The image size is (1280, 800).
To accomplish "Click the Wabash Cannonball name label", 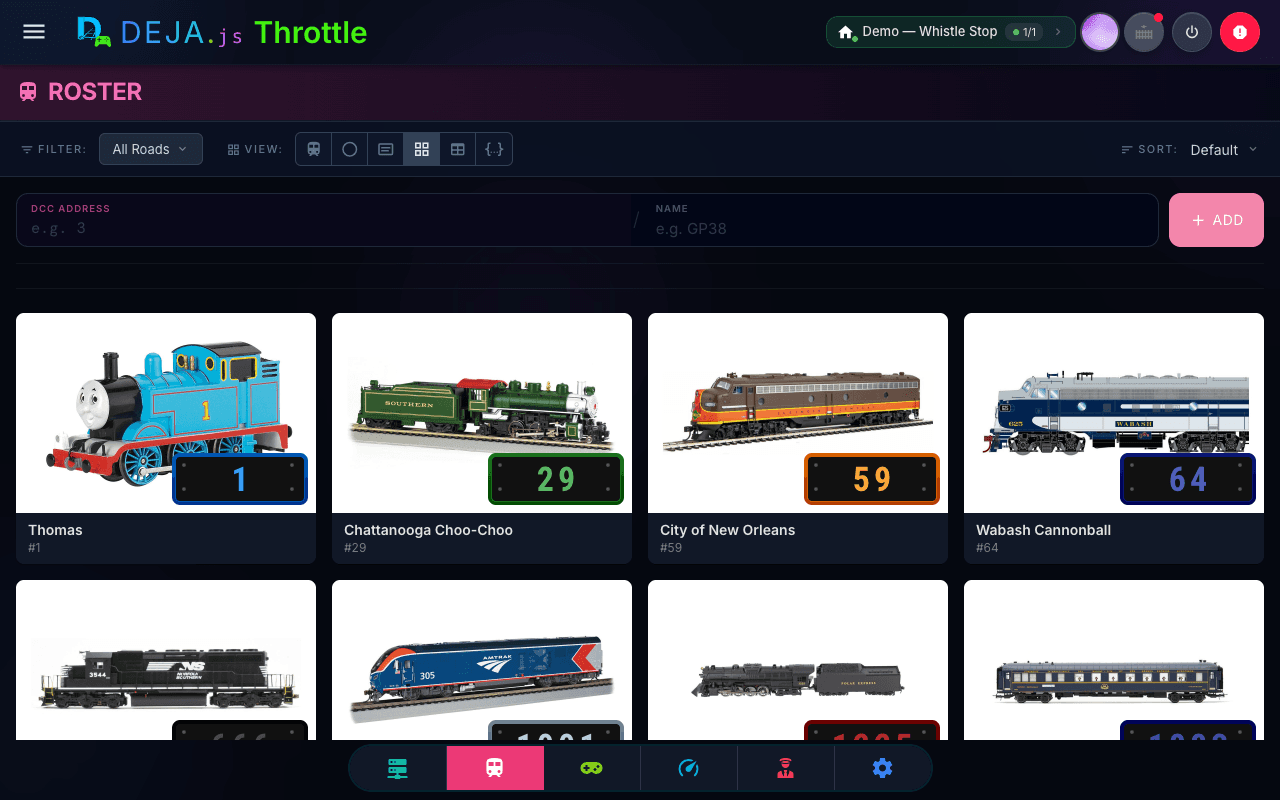I will (1043, 530).
